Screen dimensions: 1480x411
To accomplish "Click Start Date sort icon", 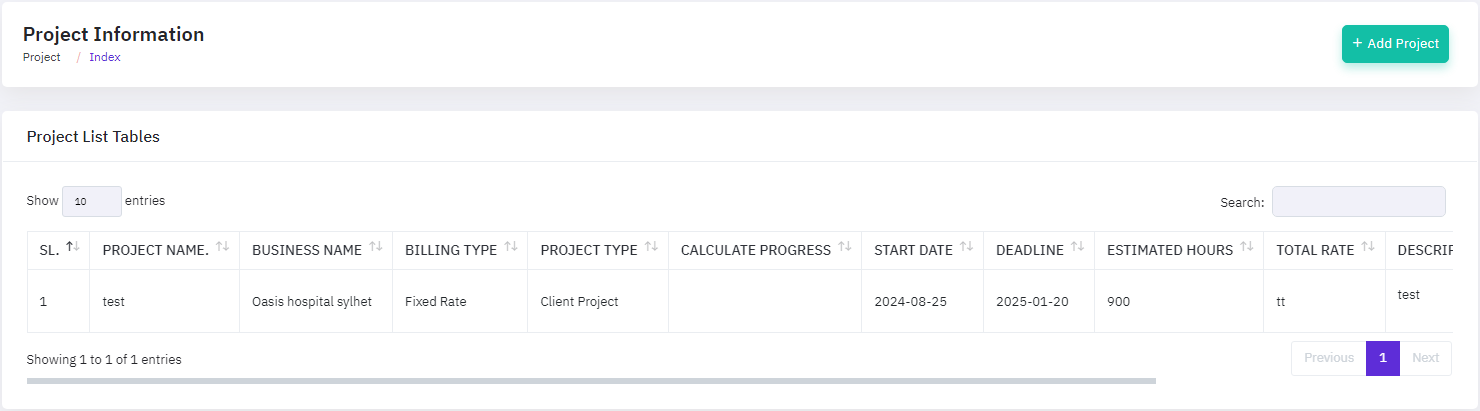I will (x=966, y=247).
